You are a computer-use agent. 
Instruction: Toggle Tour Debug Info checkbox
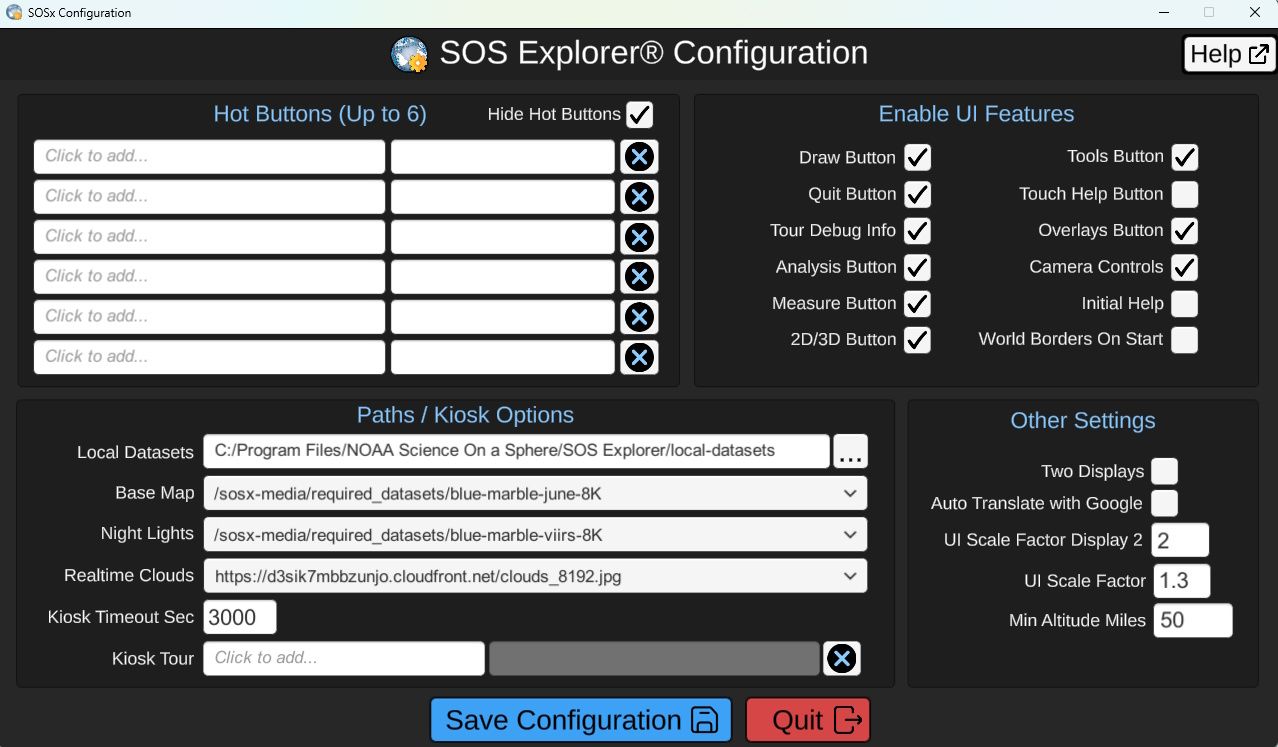(917, 231)
